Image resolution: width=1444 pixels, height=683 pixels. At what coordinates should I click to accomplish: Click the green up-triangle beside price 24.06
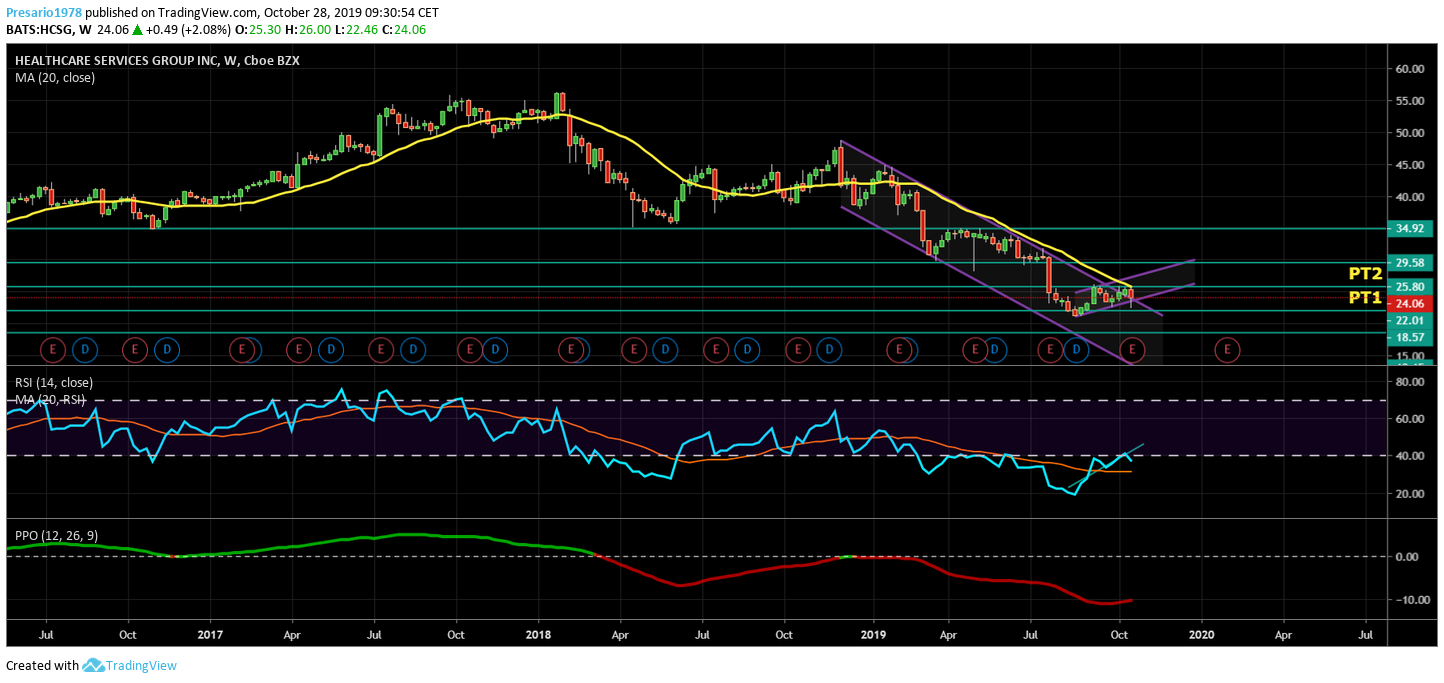136,29
